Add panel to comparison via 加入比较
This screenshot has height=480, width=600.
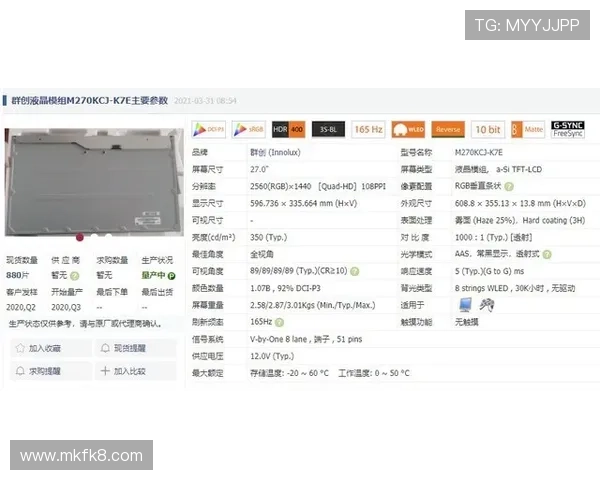[x=136, y=371]
